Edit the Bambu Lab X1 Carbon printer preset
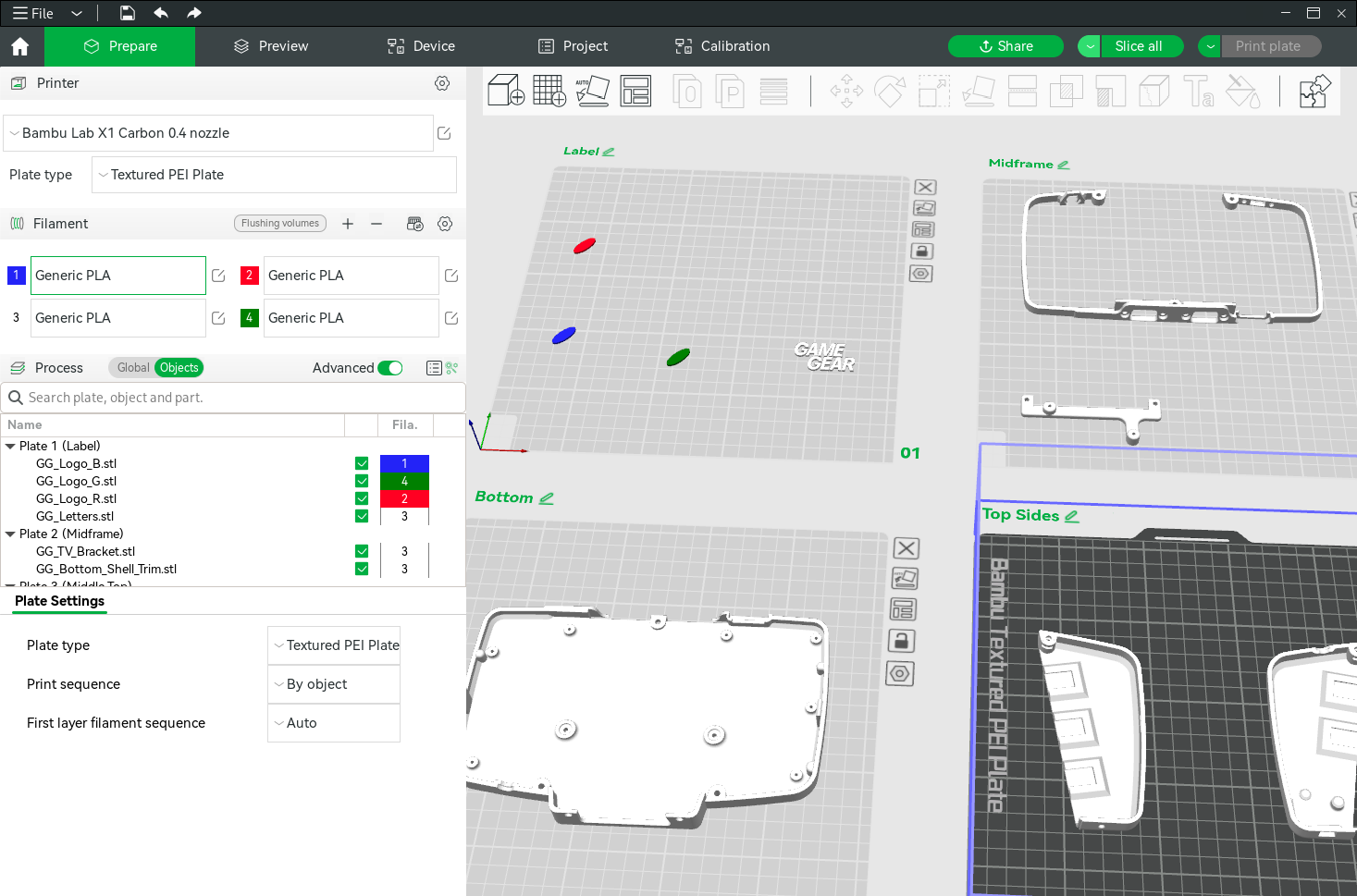 (x=444, y=133)
